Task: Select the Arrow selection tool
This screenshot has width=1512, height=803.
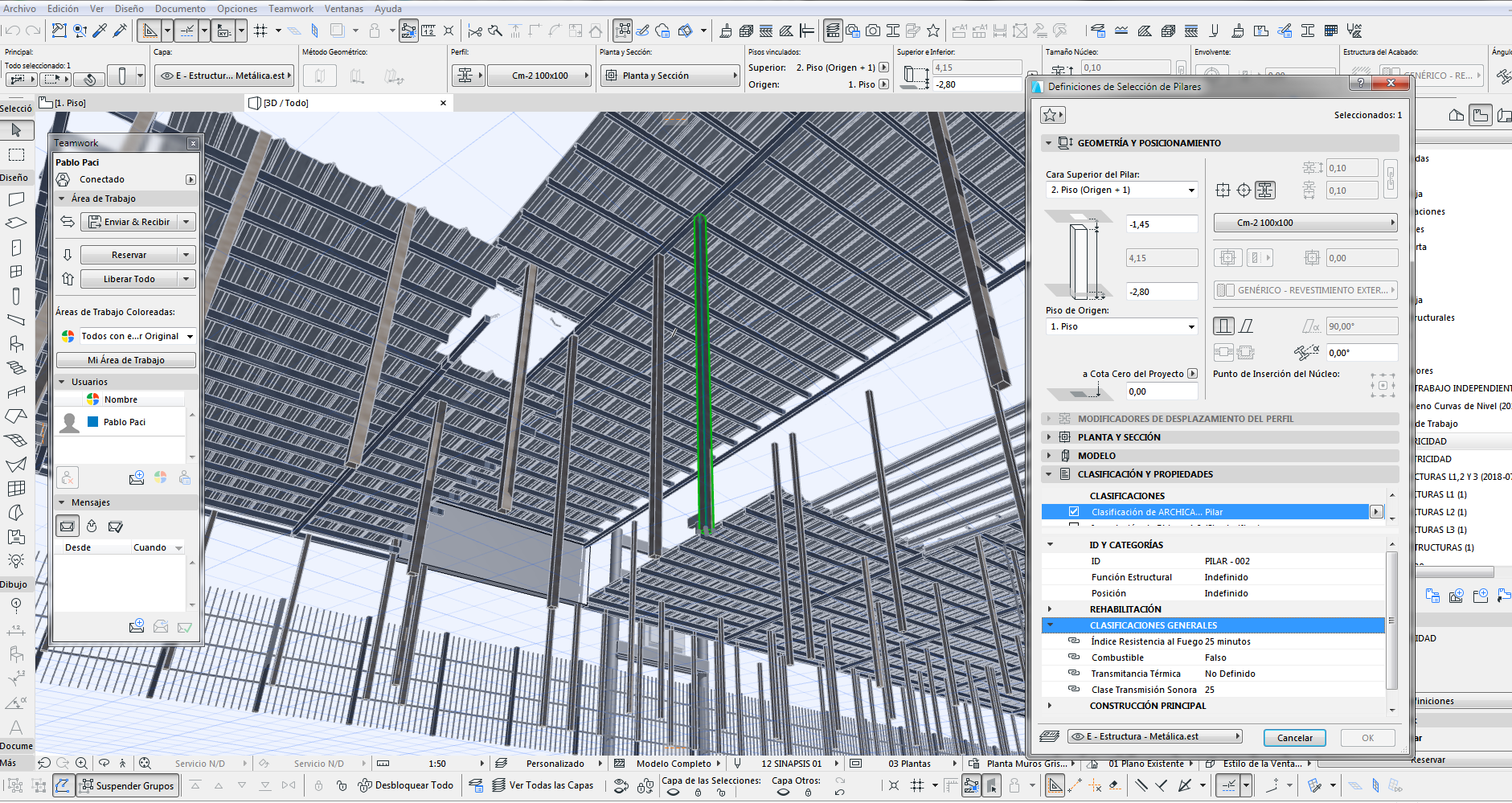Action: coord(16,130)
